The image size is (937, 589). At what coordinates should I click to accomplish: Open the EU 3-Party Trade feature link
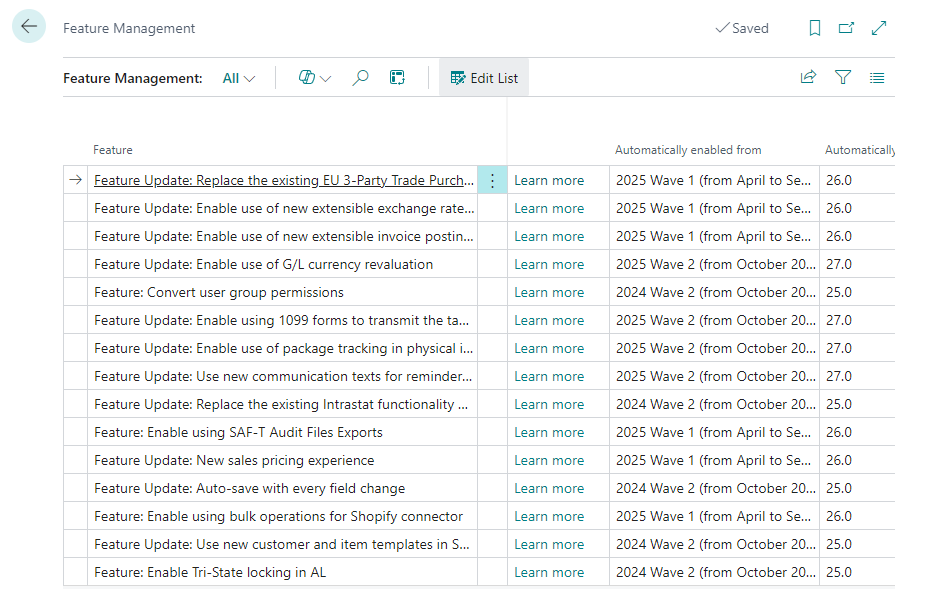[284, 181]
